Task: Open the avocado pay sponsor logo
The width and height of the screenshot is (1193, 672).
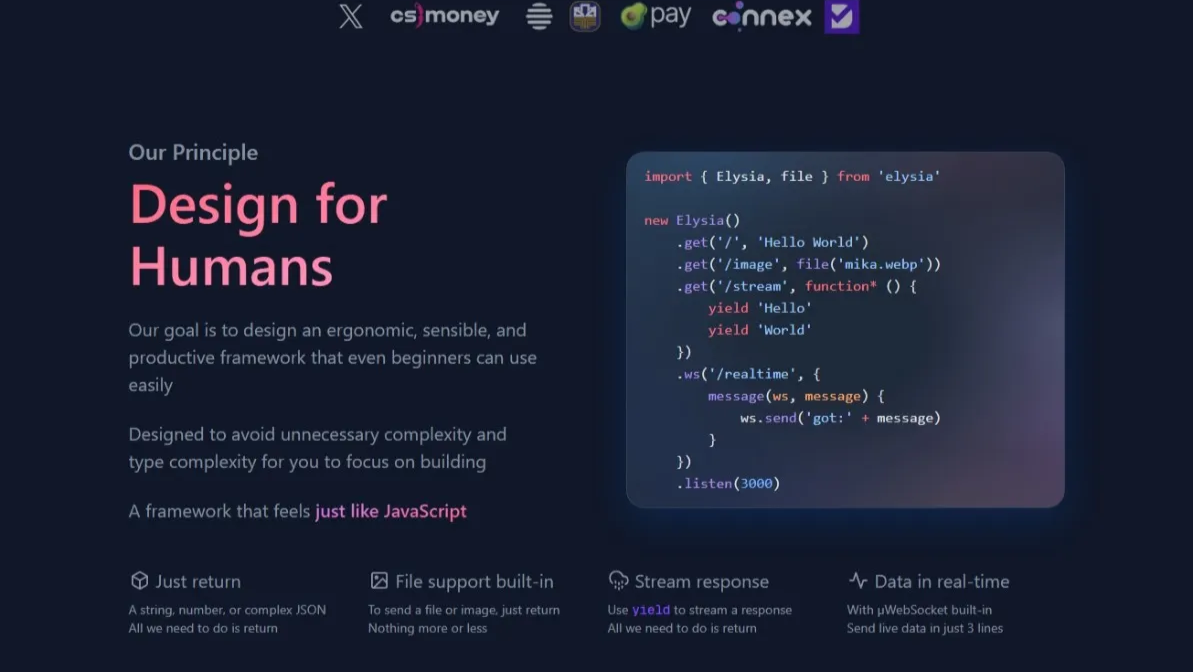Action: [655, 16]
